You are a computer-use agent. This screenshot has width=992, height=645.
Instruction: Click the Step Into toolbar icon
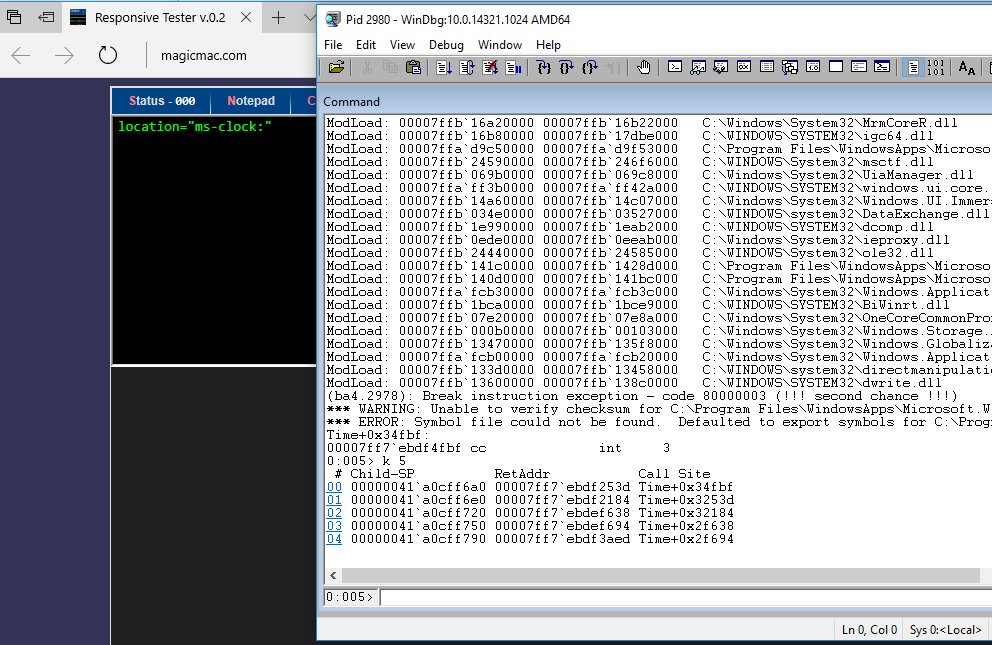click(x=543, y=68)
